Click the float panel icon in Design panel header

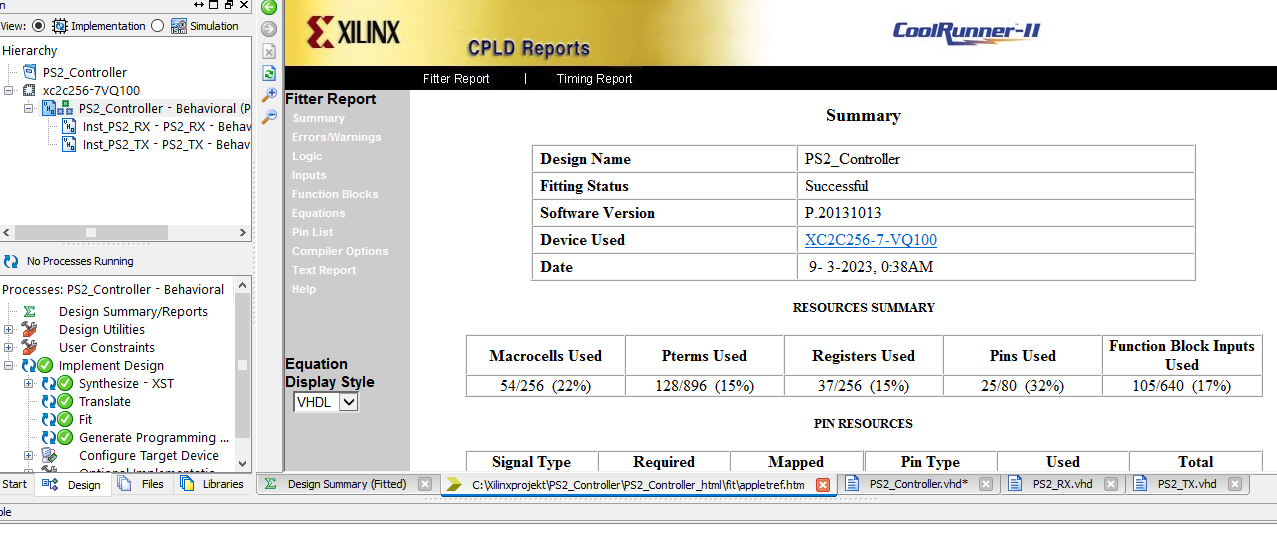coord(229,6)
